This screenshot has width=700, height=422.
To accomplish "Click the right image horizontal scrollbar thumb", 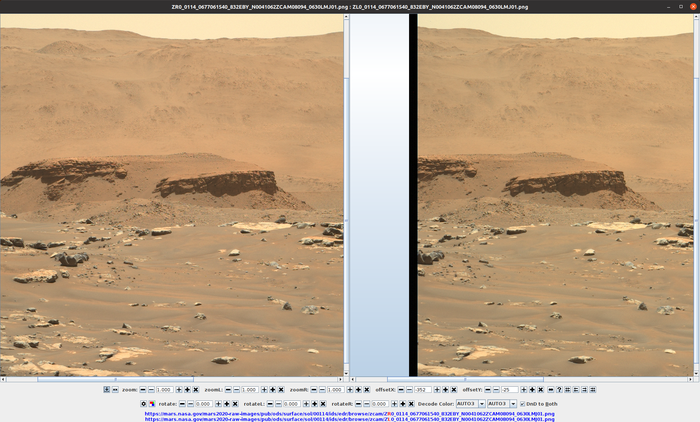I will point(465,380).
